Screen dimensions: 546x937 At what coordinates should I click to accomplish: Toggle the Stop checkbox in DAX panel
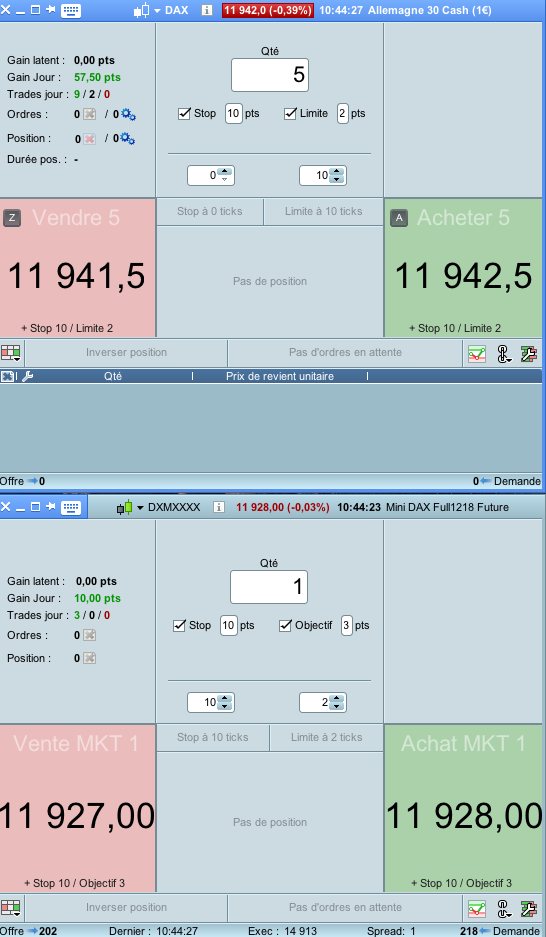[185, 114]
